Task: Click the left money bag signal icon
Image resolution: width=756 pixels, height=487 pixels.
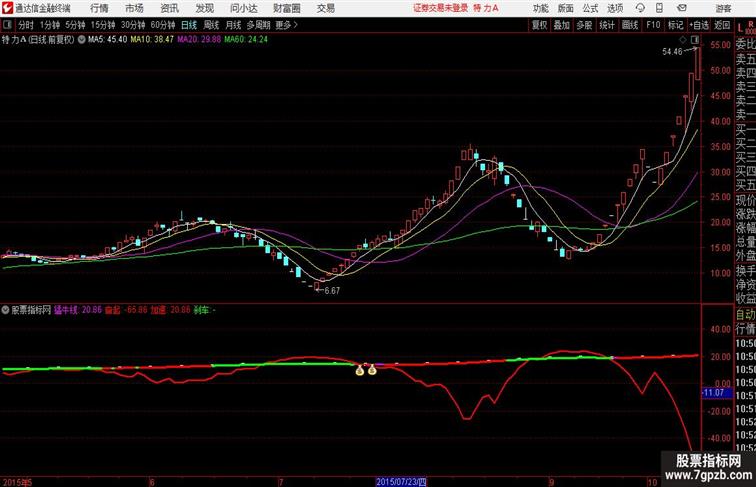Action: click(360, 370)
